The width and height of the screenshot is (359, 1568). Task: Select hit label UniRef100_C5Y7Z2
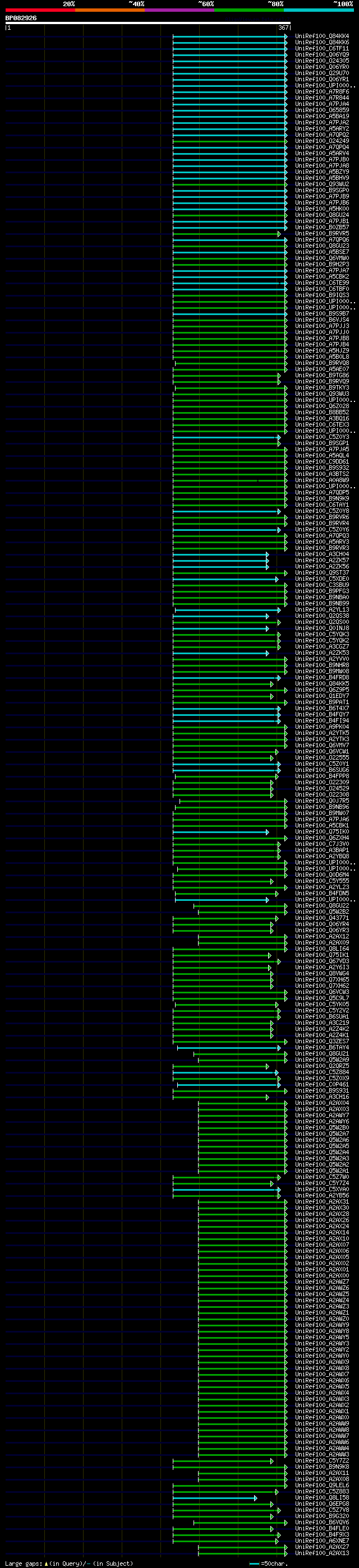click(x=322, y=1460)
